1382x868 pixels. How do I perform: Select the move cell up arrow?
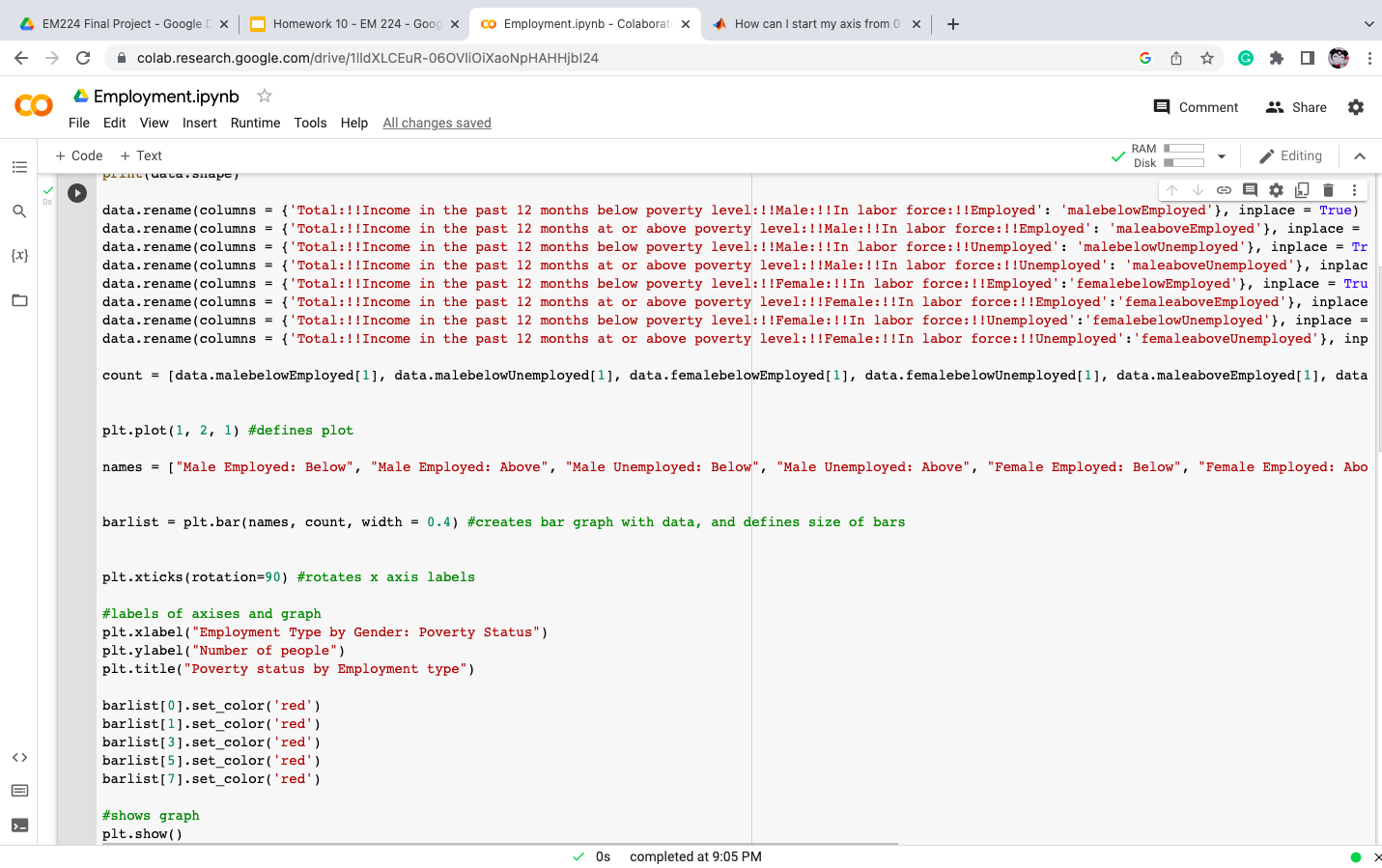pos(1170,189)
